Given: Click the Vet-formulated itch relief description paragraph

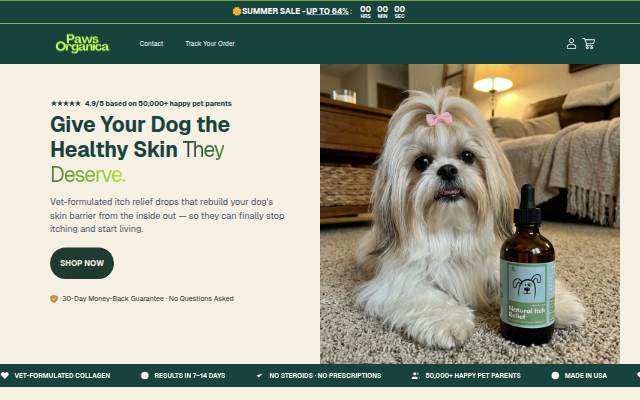Looking at the screenshot, I should [x=167, y=215].
